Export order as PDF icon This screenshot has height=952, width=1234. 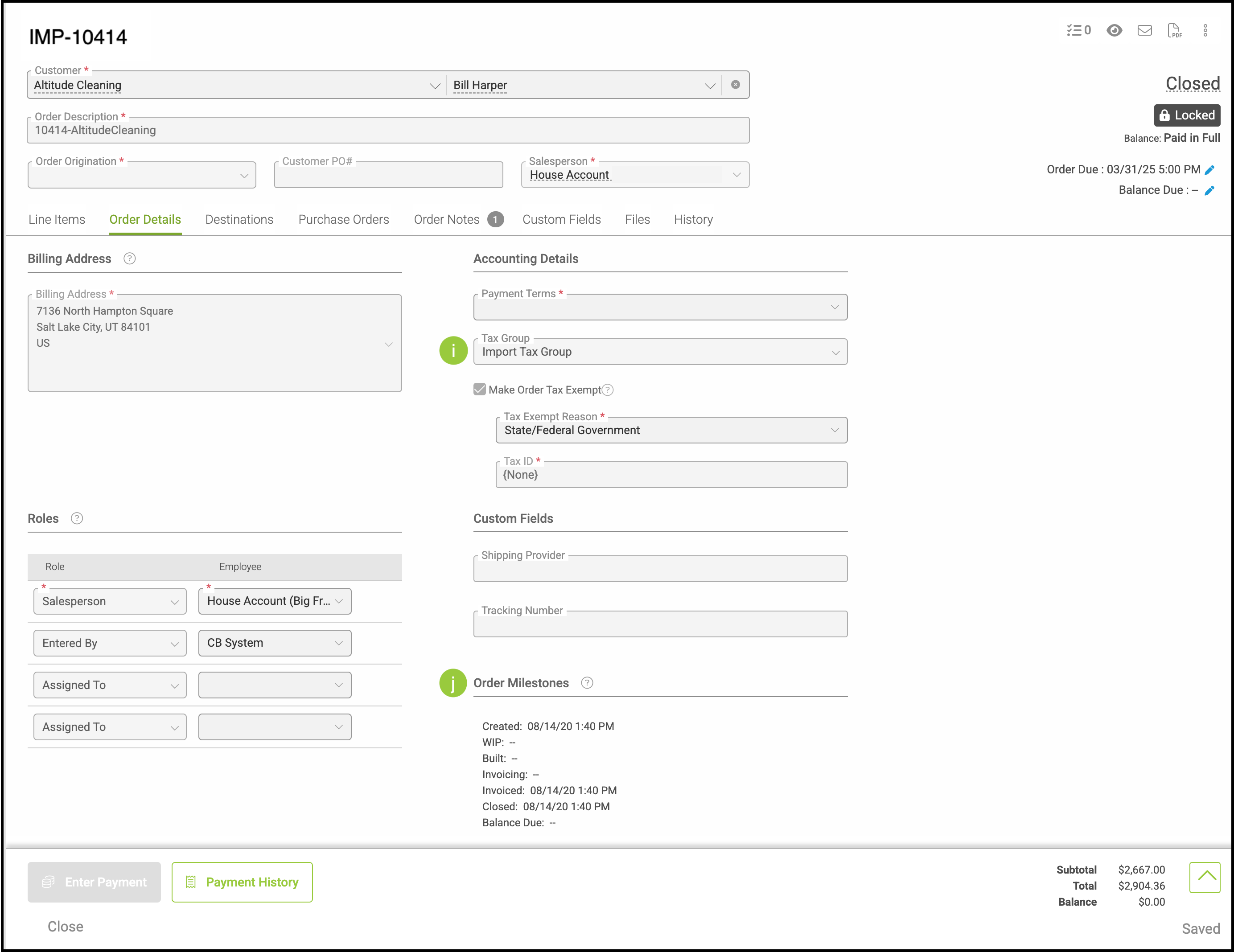pyautogui.click(x=1174, y=30)
